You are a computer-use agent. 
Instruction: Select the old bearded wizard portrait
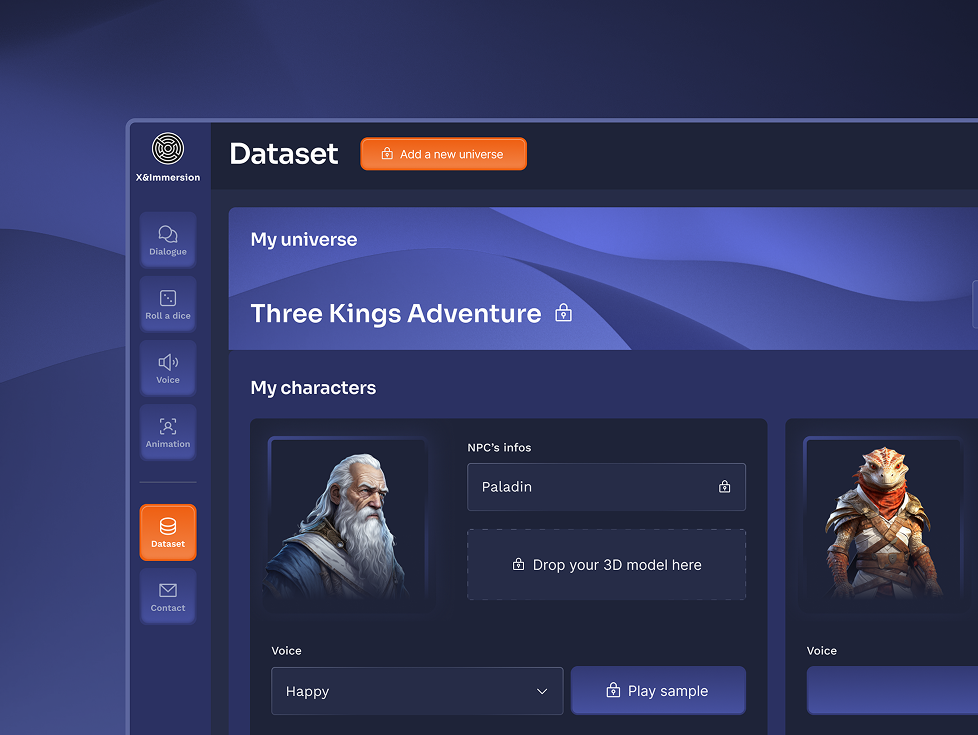pos(347,519)
